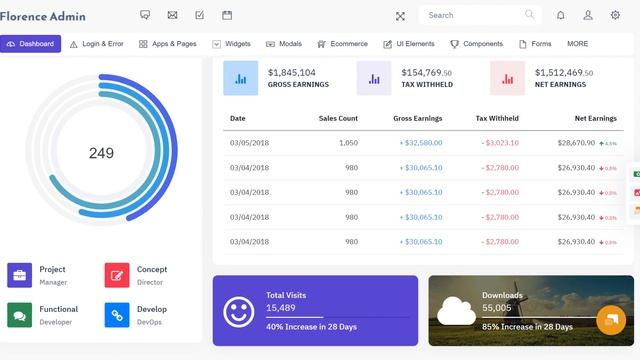This screenshot has width=640, height=360.
Task: Click the Tax Withheld column header
Action: [497, 118]
